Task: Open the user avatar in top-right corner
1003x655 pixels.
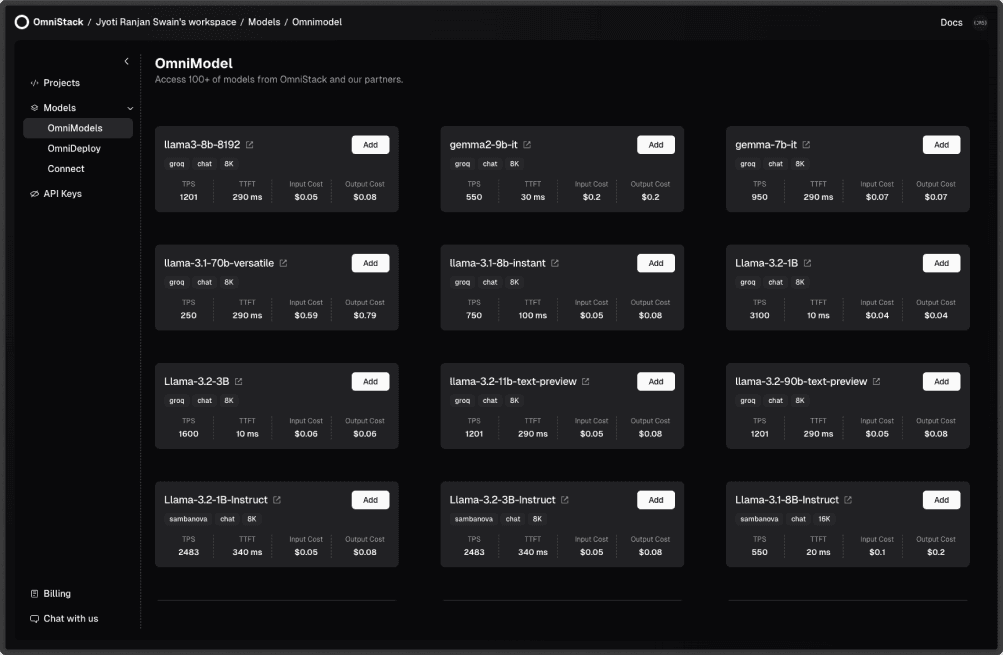Action: pyautogui.click(x=980, y=22)
